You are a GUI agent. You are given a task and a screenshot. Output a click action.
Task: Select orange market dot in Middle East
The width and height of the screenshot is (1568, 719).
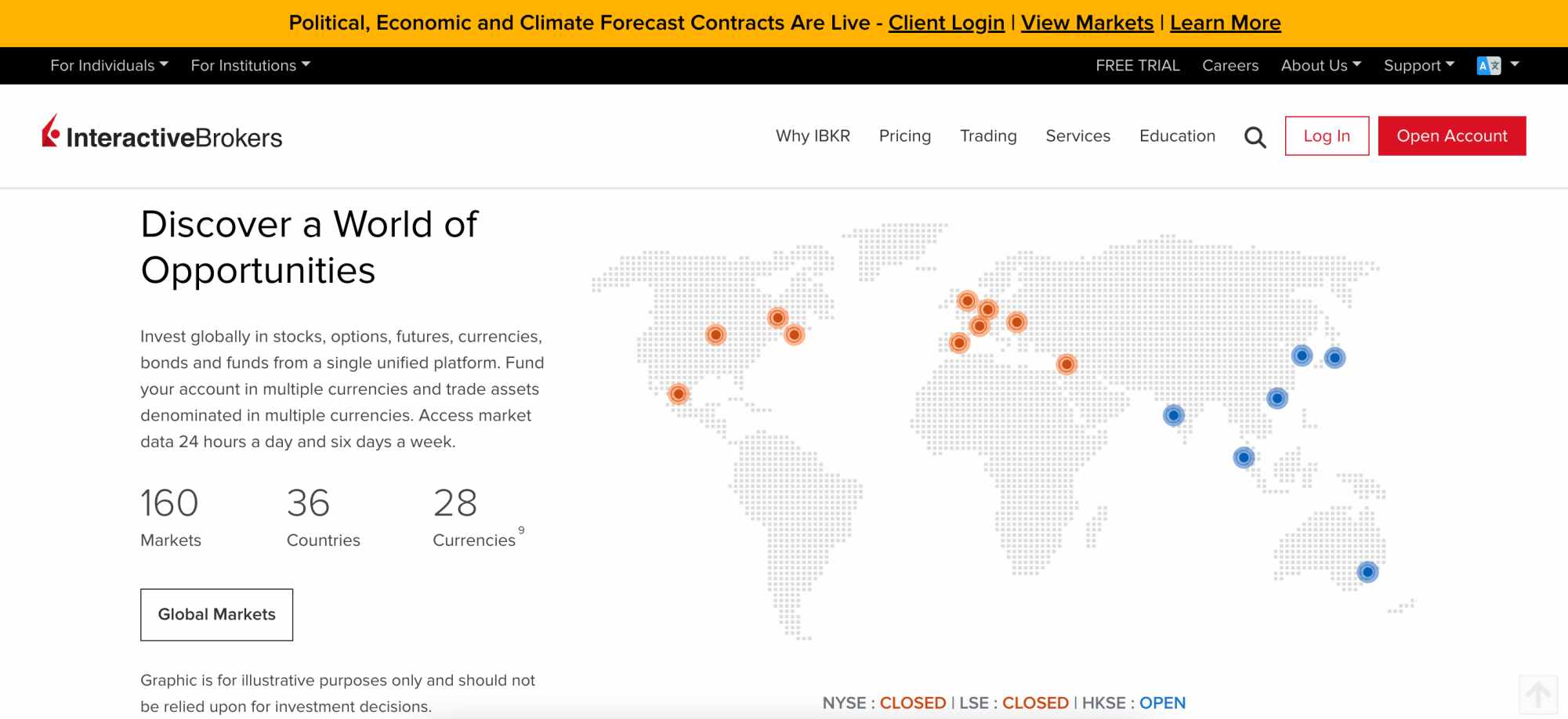1066,364
